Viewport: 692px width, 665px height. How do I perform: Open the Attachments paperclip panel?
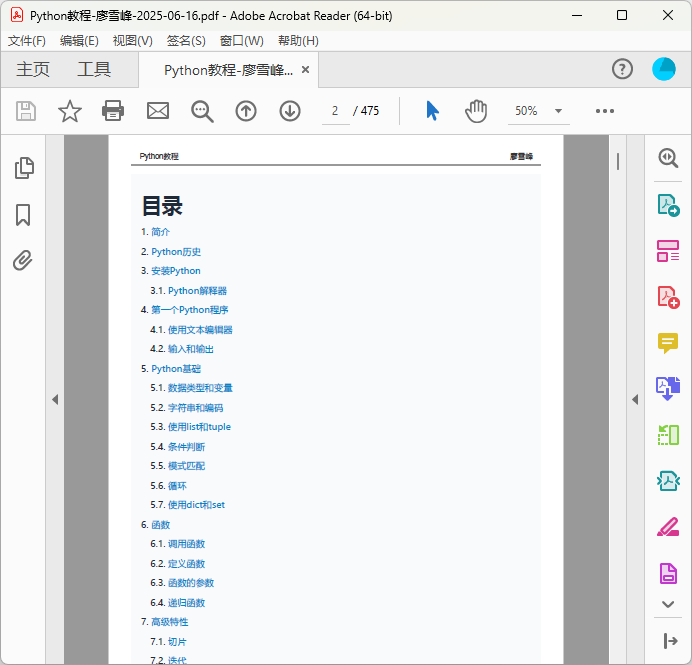pos(24,261)
